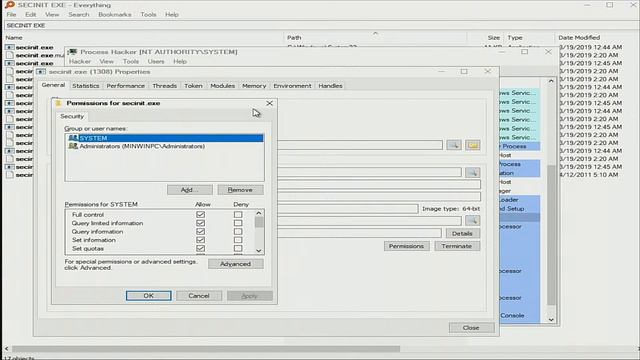Click Everything app icon in title bar
Image resolution: width=640 pixels, height=360 pixels.
(9, 5)
